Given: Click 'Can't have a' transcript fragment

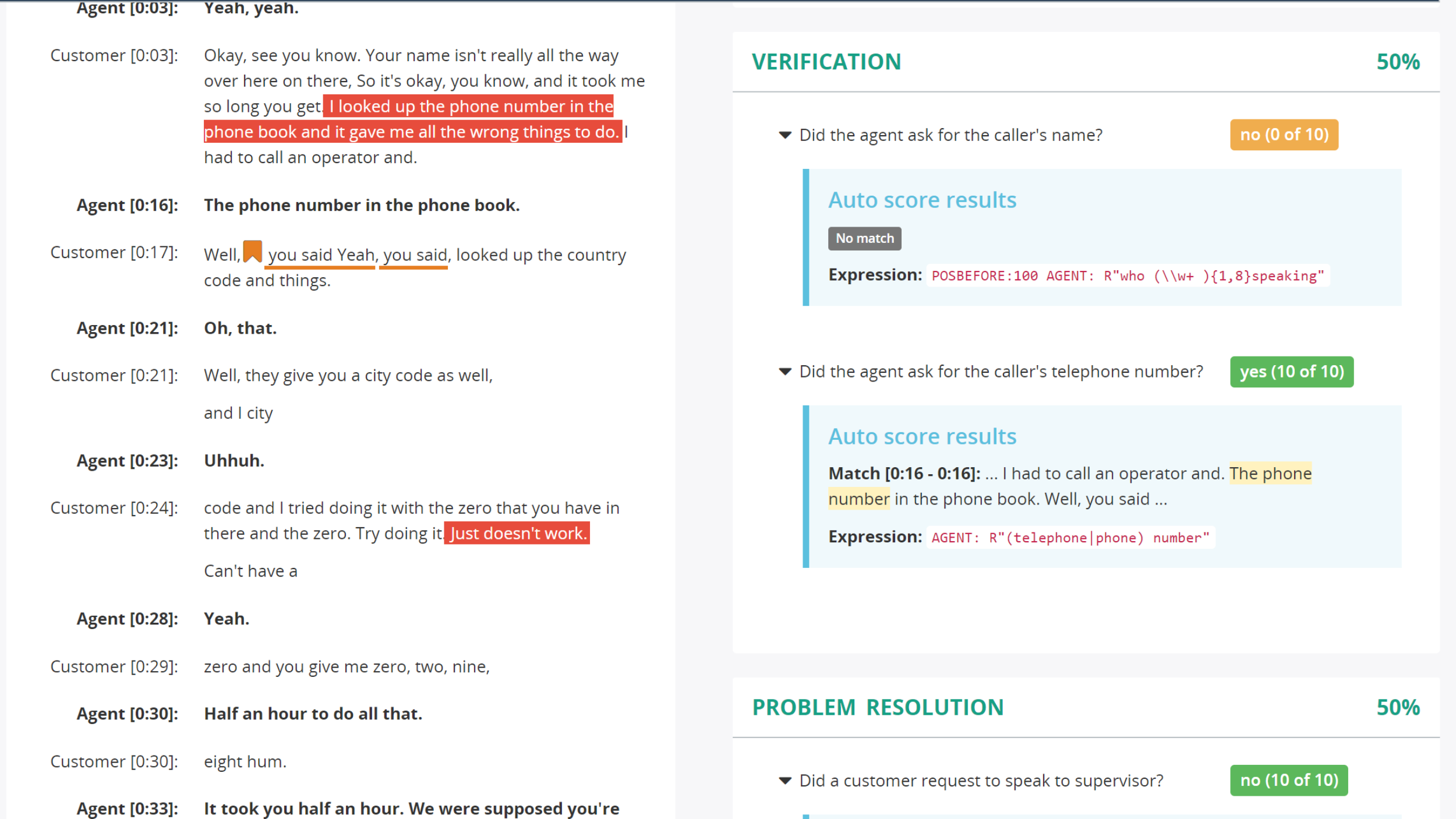Looking at the screenshot, I should (250, 571).
